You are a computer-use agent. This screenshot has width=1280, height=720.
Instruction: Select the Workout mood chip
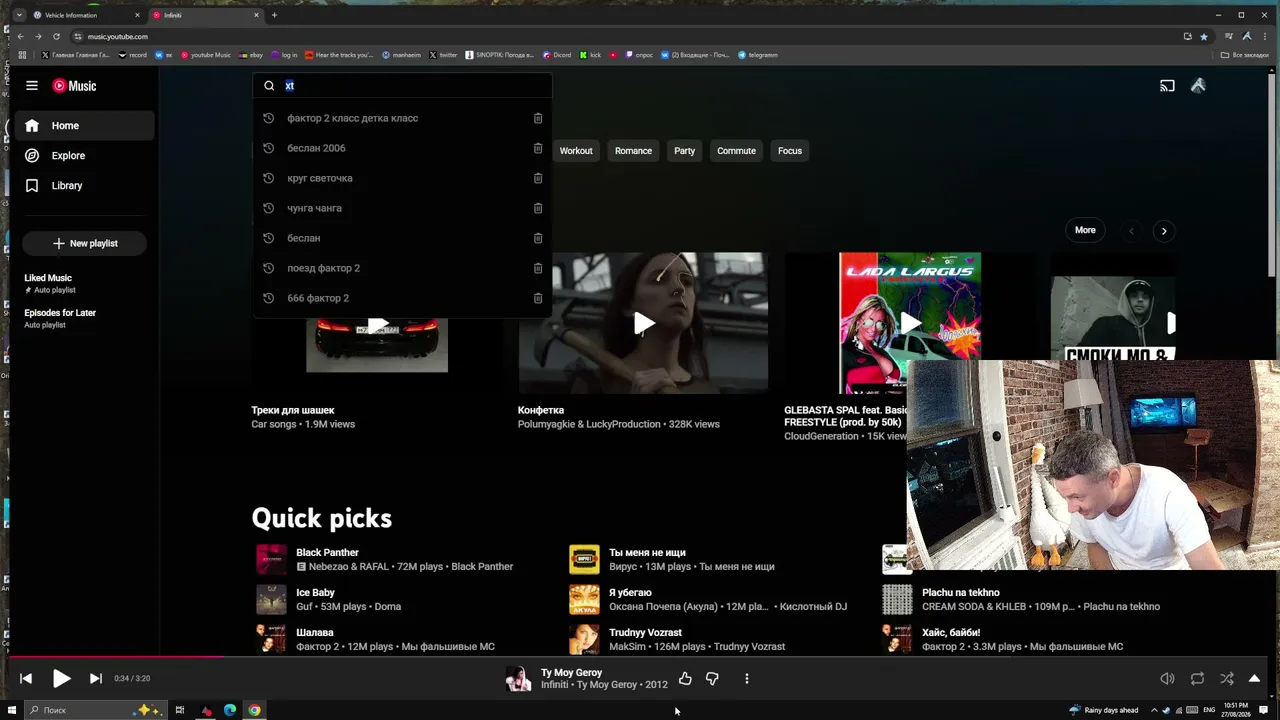pyautogui.click(x=576, y=151)
